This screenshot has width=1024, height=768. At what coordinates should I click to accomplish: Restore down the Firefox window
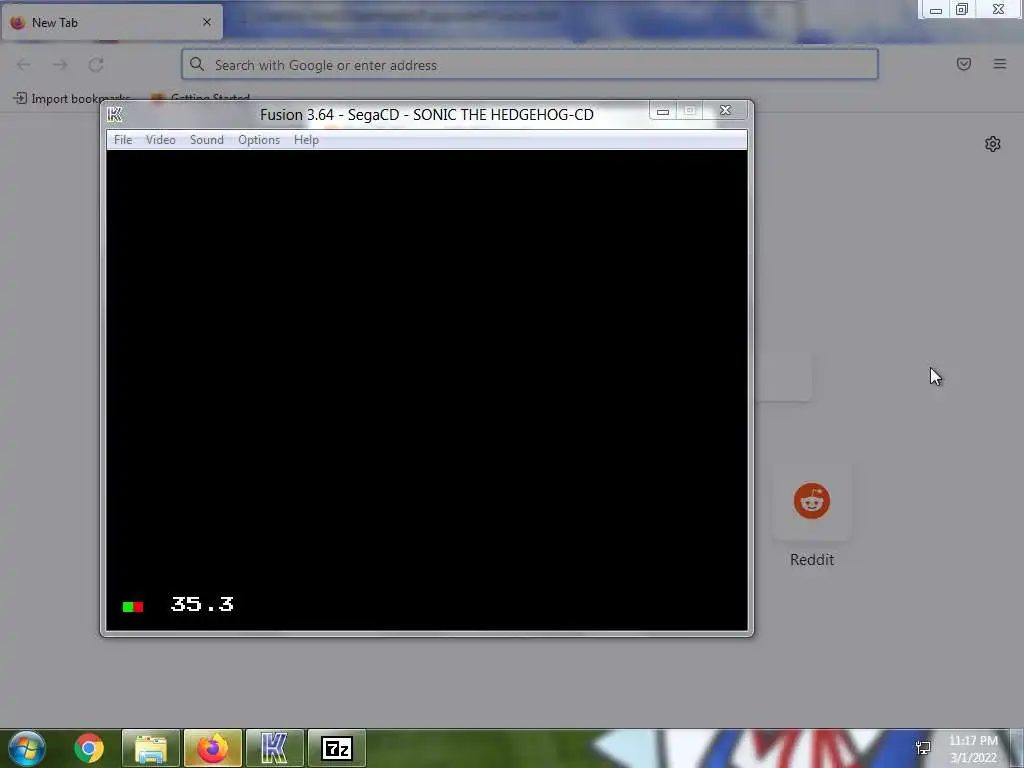click(962, 9)
